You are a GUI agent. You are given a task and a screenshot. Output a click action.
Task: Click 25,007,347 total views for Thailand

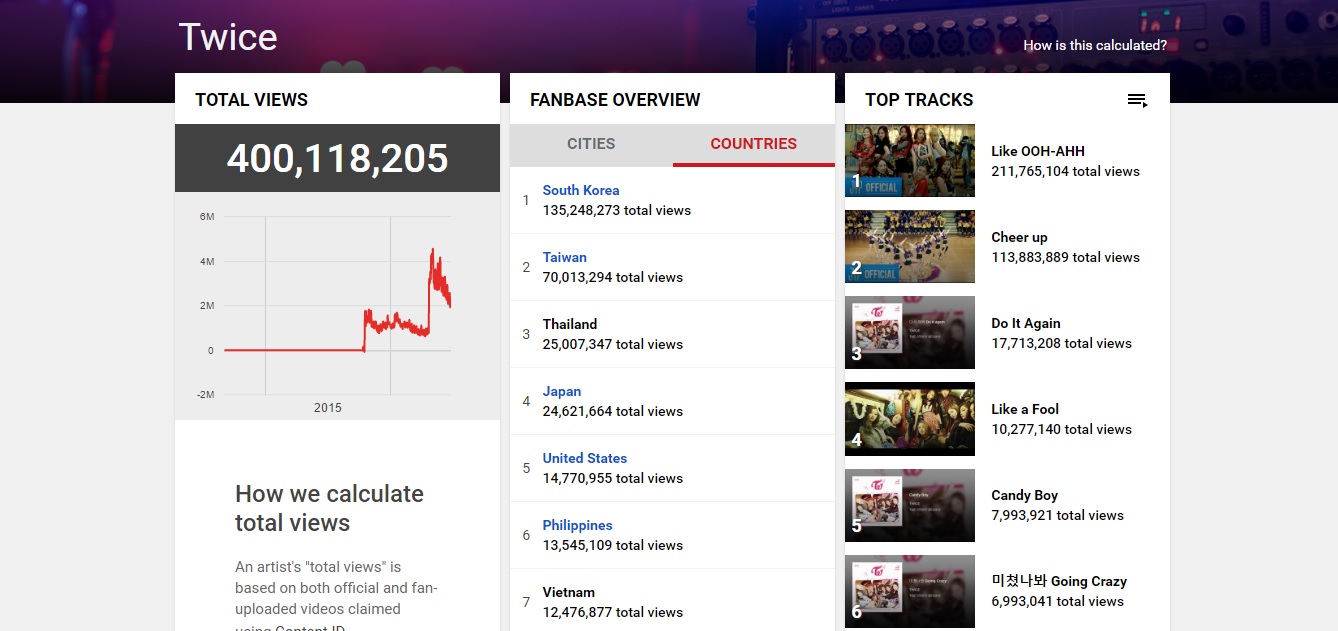[612, 344]
